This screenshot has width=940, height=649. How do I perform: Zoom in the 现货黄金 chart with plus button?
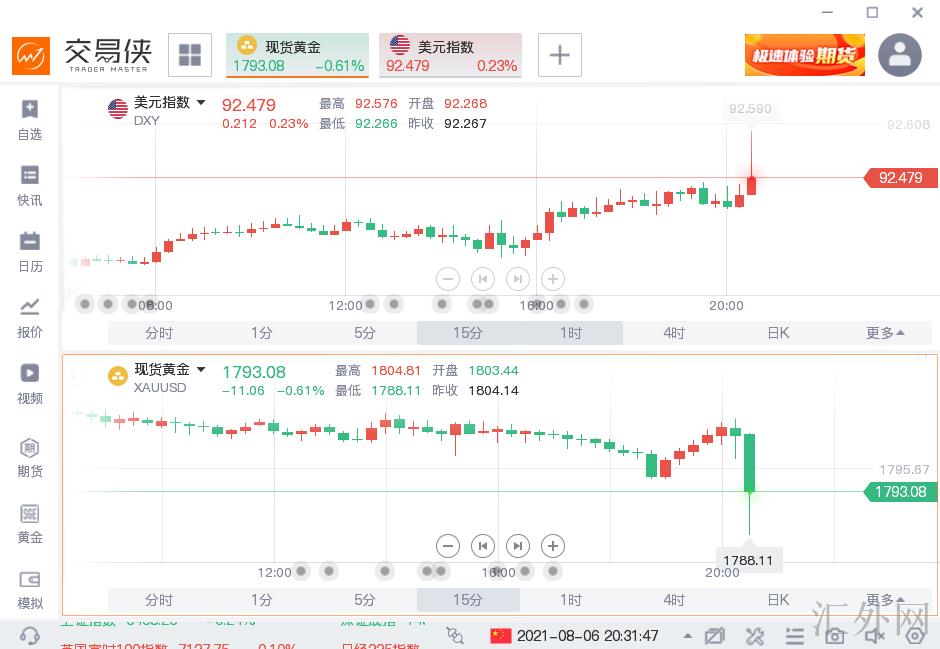[x=553, y=546]
